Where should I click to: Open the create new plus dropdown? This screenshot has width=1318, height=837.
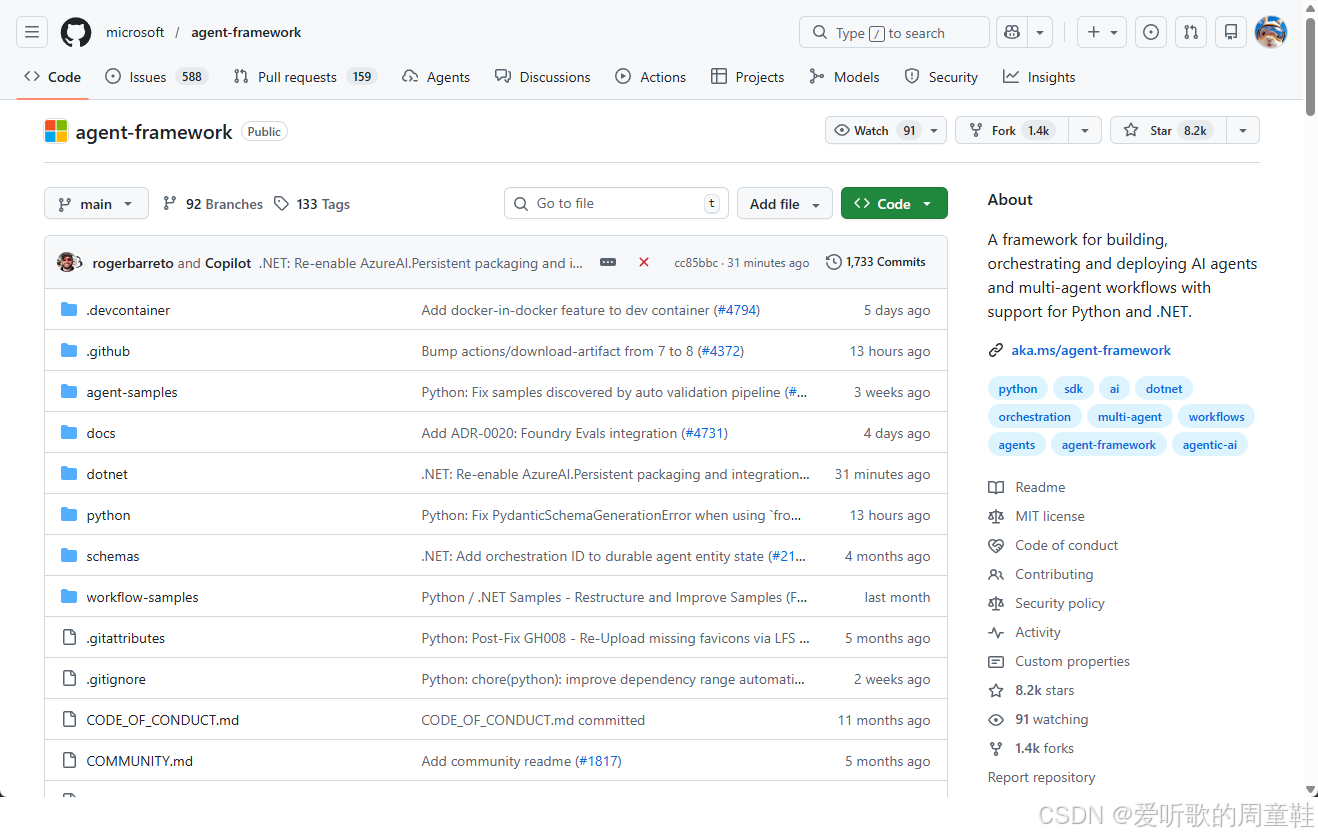1102,32
